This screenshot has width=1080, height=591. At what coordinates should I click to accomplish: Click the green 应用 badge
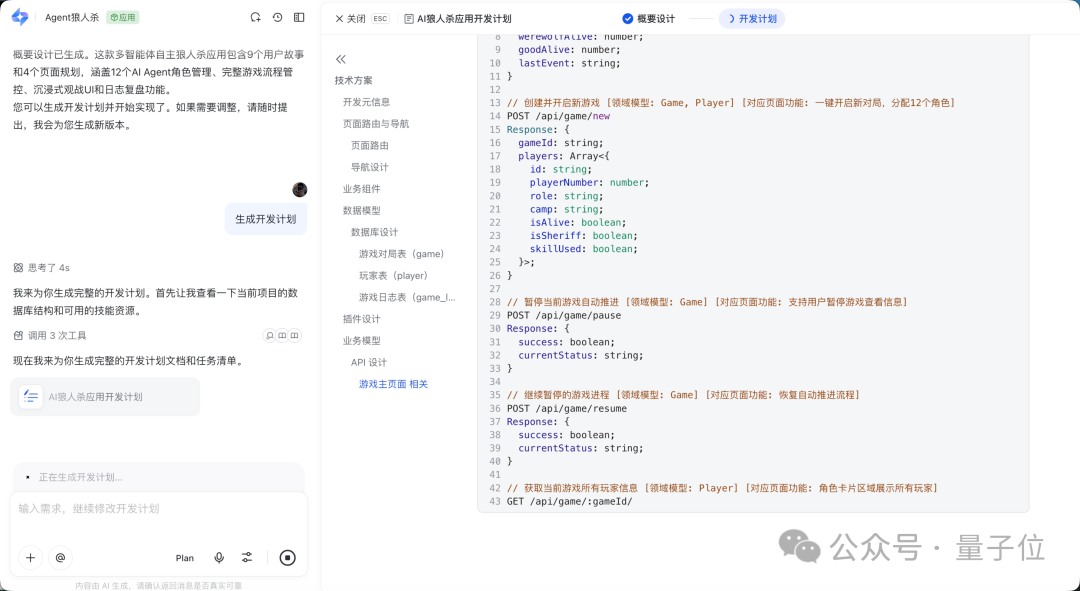point(123,18)
